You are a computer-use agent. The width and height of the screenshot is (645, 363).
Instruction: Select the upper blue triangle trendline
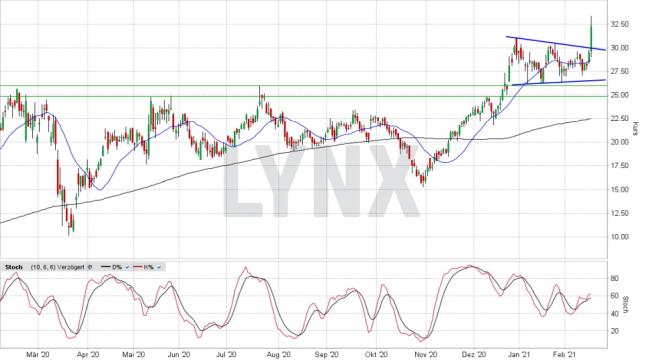556,43
